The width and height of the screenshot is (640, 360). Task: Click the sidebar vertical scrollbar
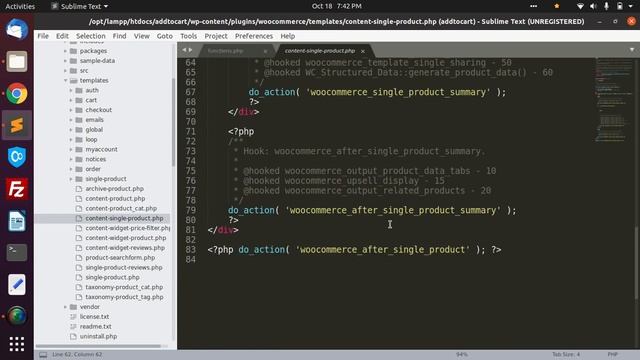(173, 122)
